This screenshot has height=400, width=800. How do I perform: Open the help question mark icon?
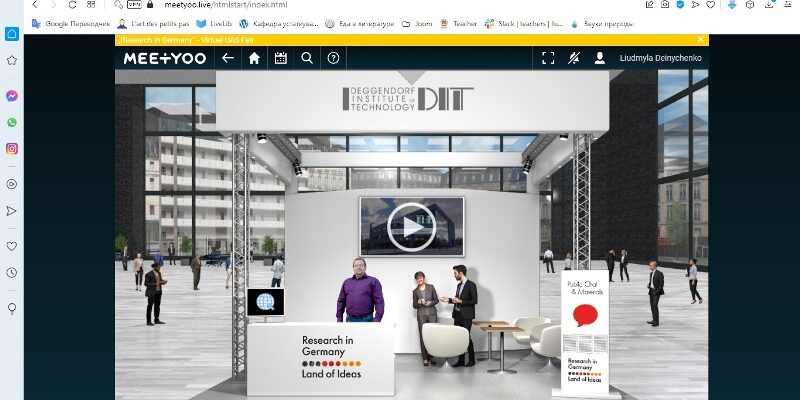coord(333,58)
